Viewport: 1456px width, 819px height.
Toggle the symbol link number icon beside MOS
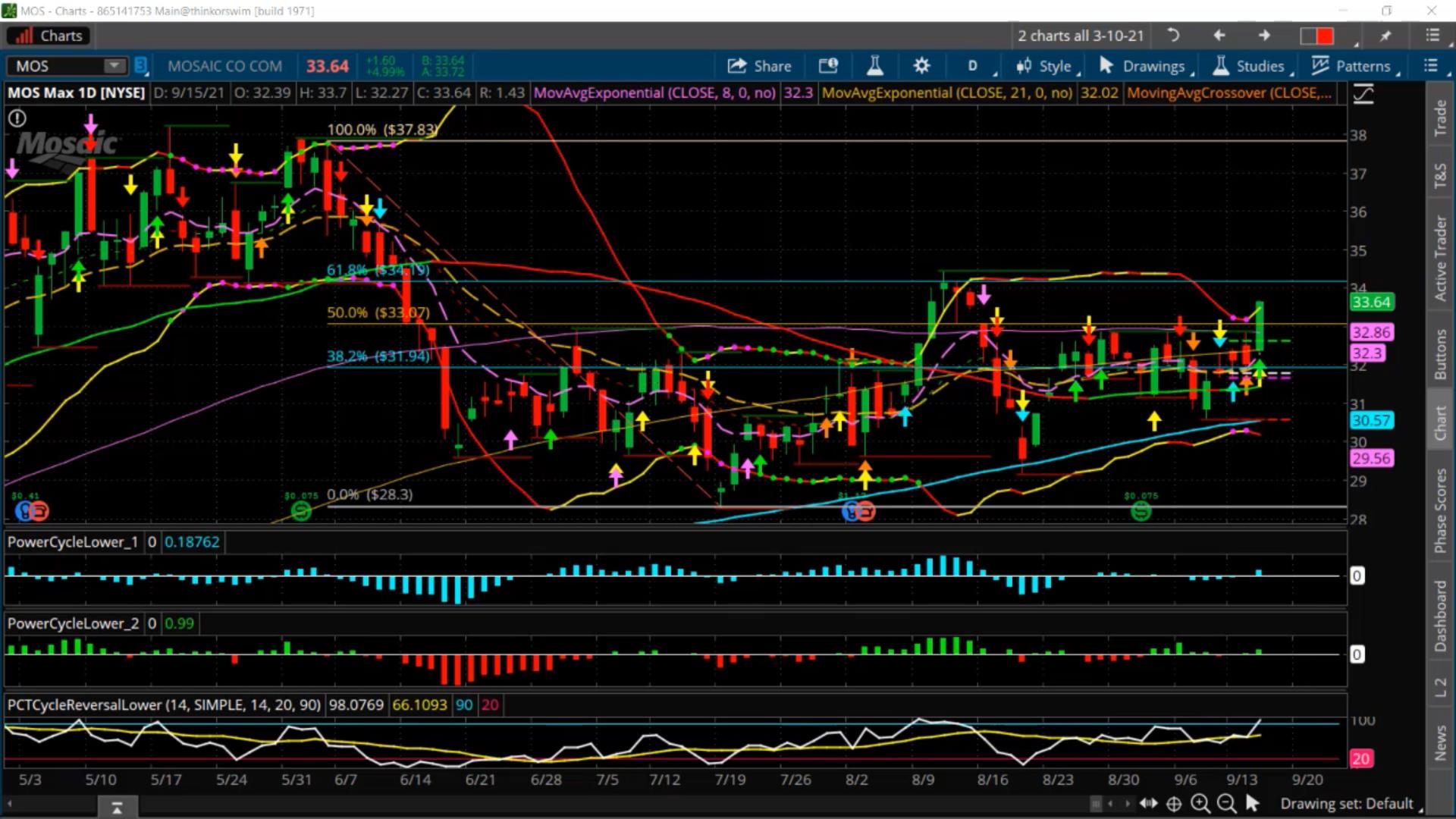pyautogui.click(x=140, y=66)
